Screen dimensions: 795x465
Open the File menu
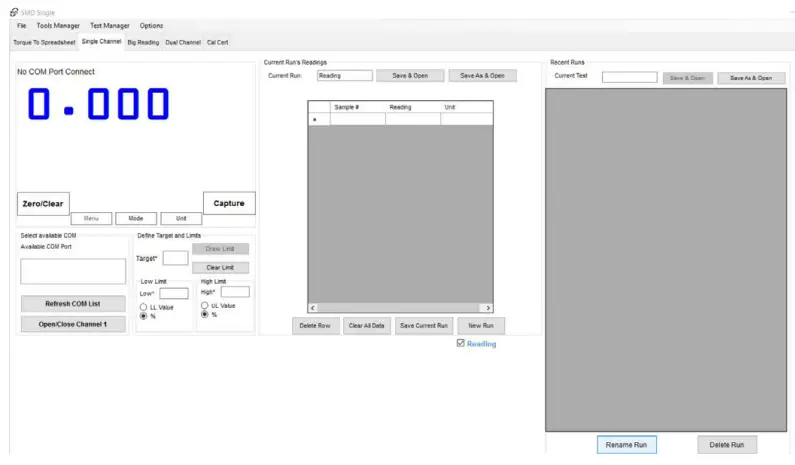coord(21,25)
